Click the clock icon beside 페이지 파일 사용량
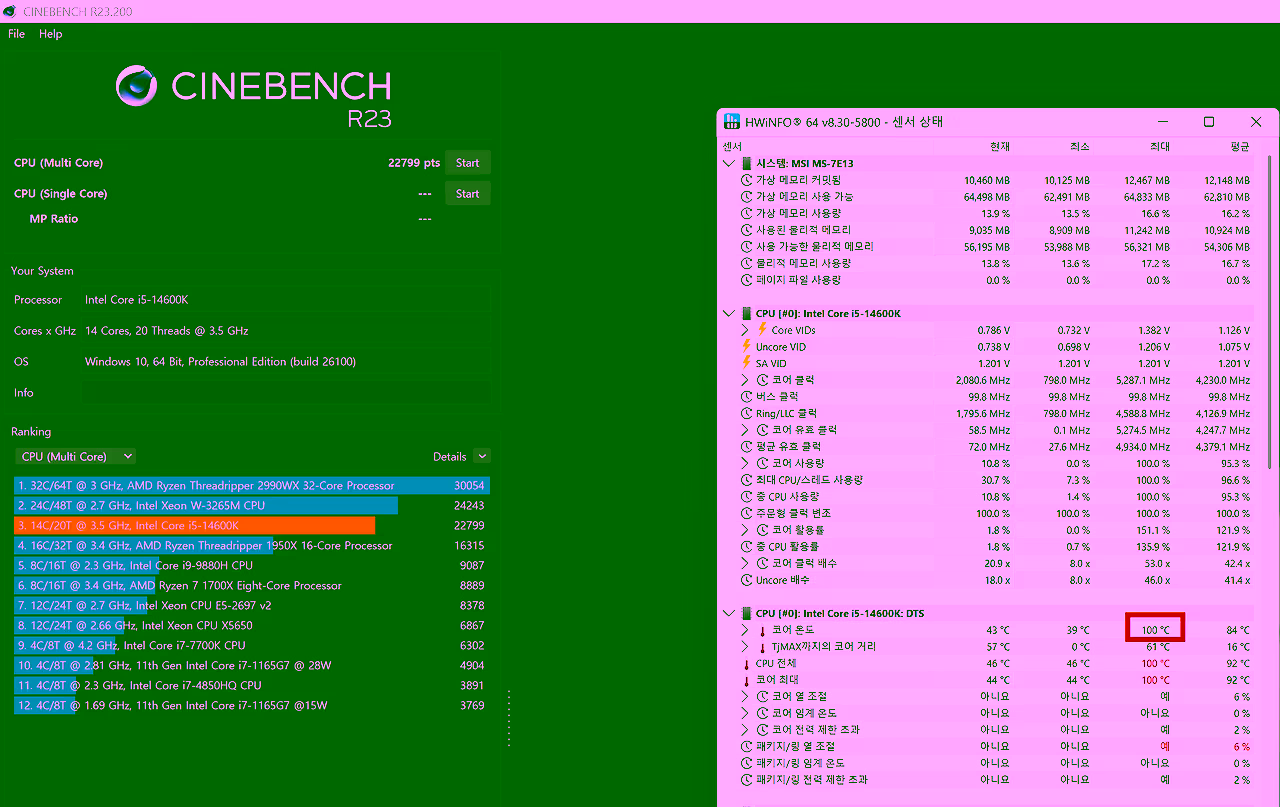The width and height of the screenshot is (1280, 807). pos(746,280)
